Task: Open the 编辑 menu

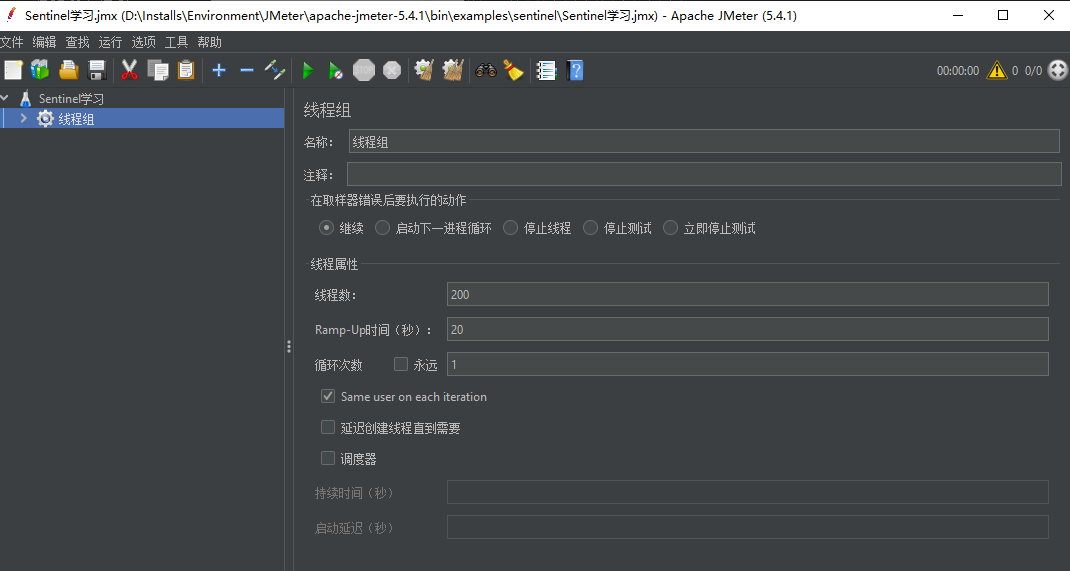Action: coord(44,42)
